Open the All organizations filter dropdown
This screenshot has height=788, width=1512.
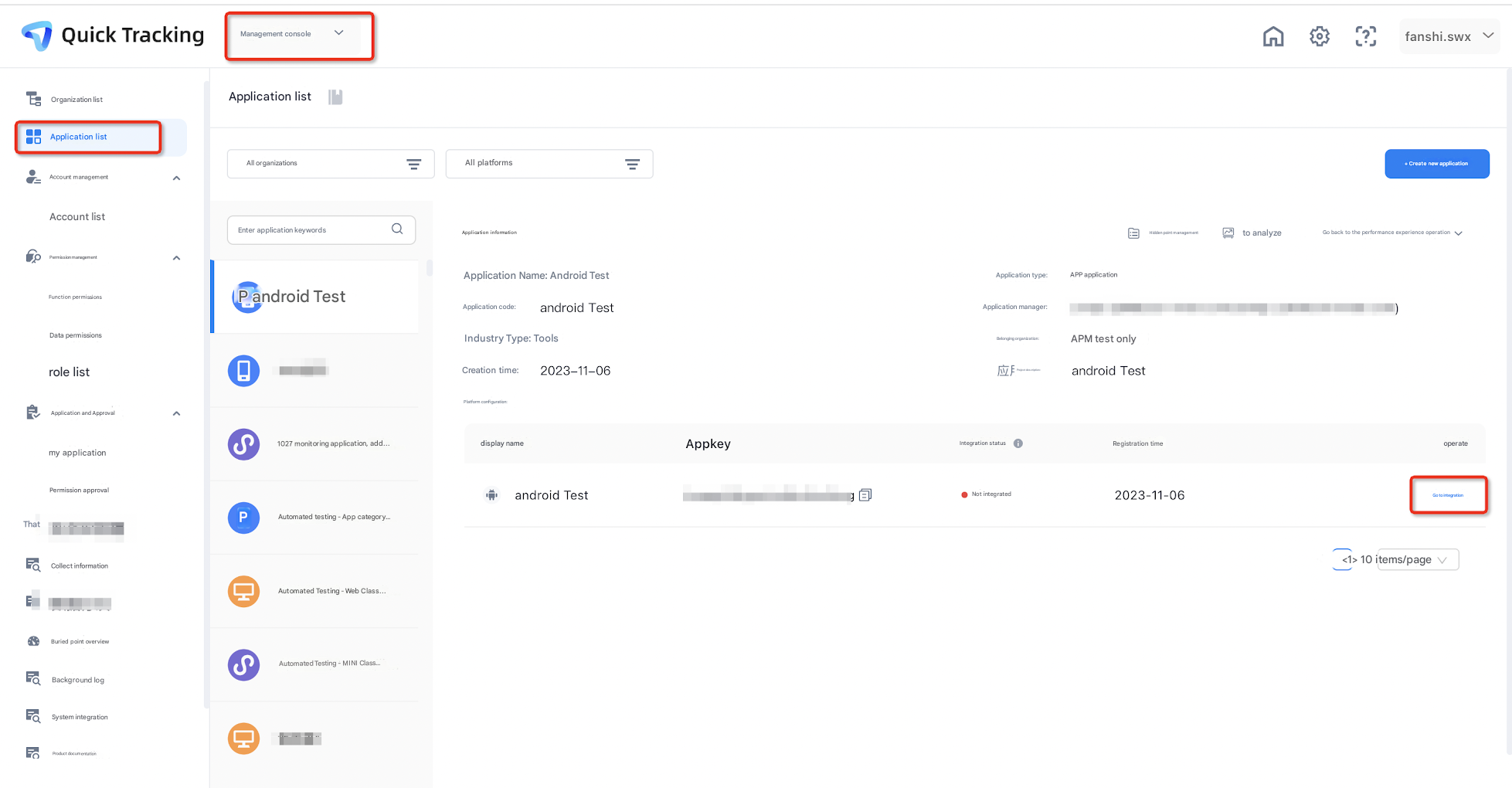(331, 164)
